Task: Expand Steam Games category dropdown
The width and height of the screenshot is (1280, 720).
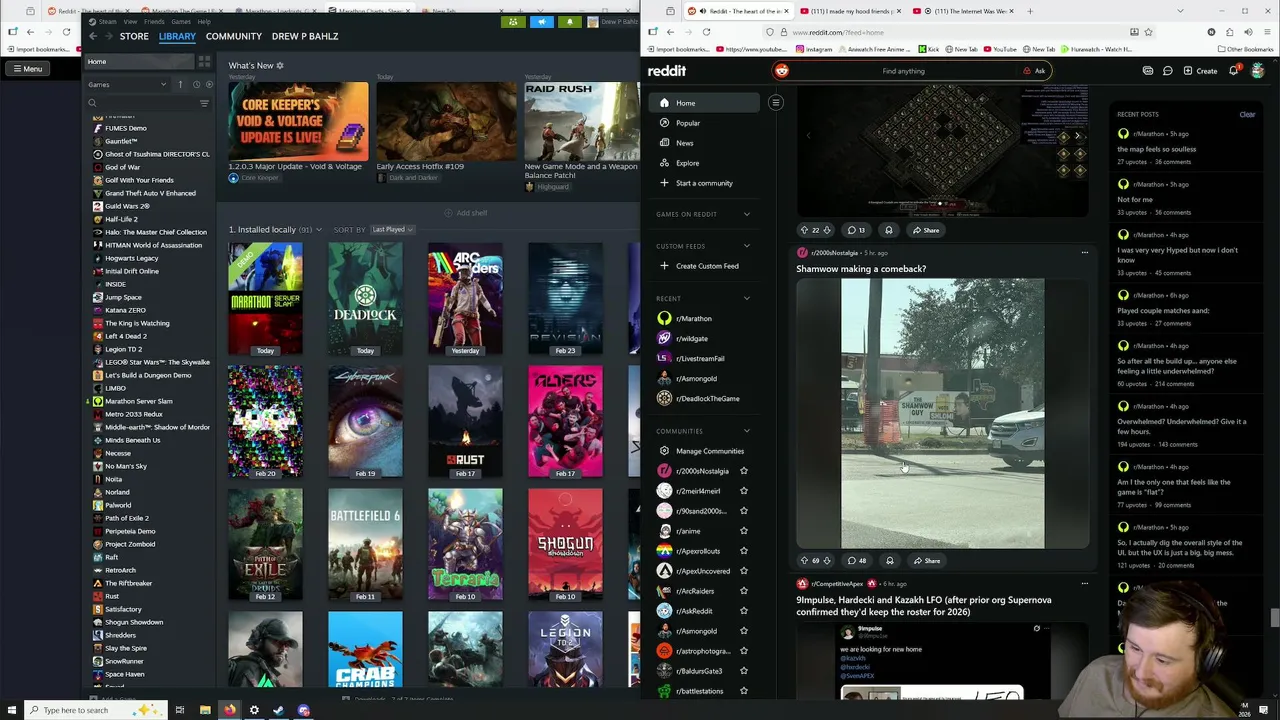Action: [127, 84]
